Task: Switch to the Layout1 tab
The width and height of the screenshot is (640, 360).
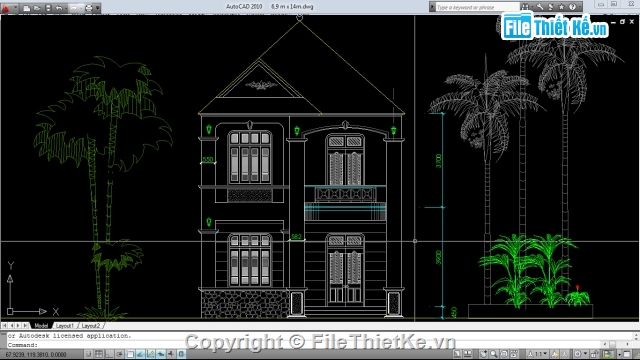Action: [64, 326]
